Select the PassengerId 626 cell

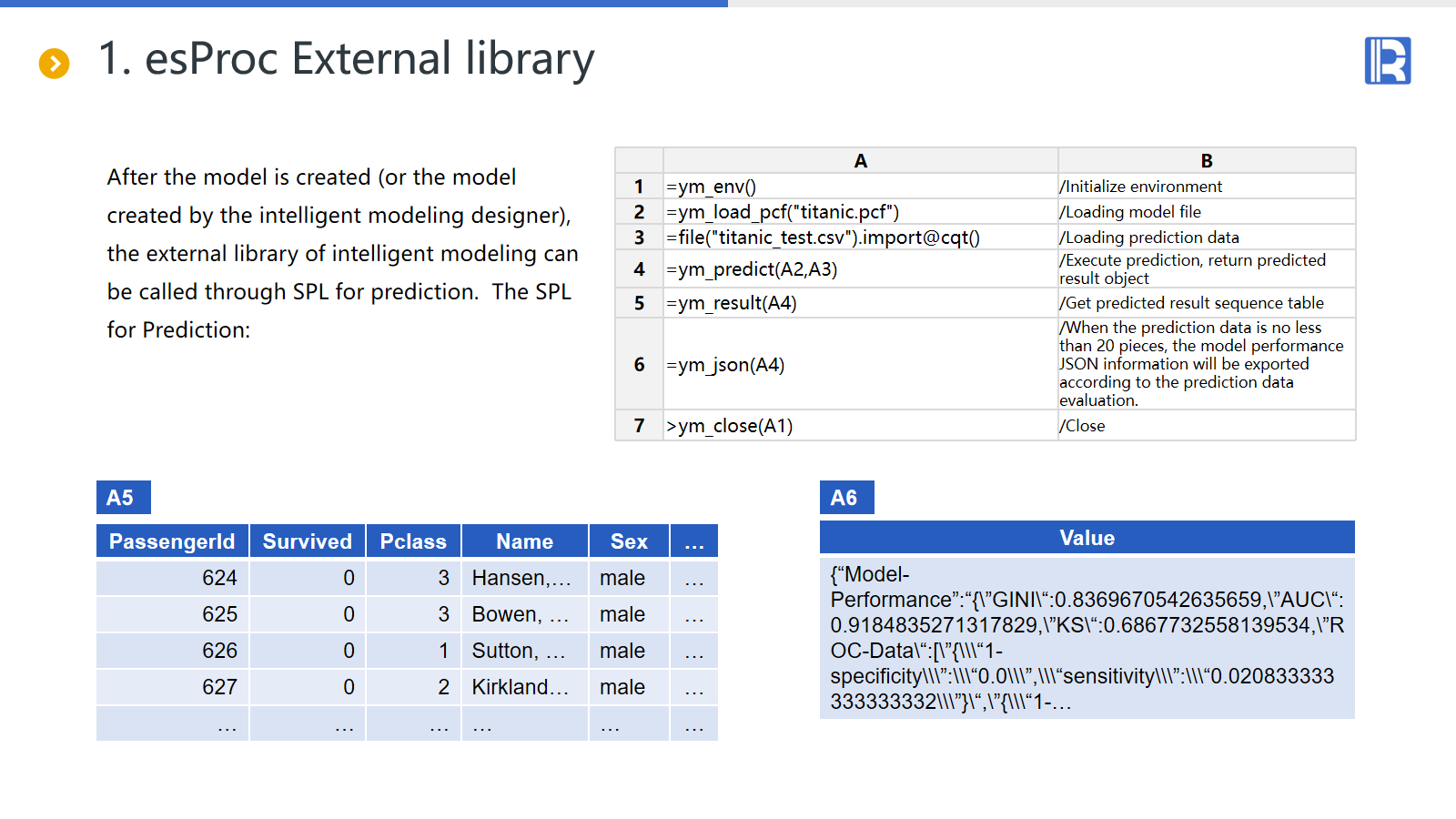[x=173, y=651]
